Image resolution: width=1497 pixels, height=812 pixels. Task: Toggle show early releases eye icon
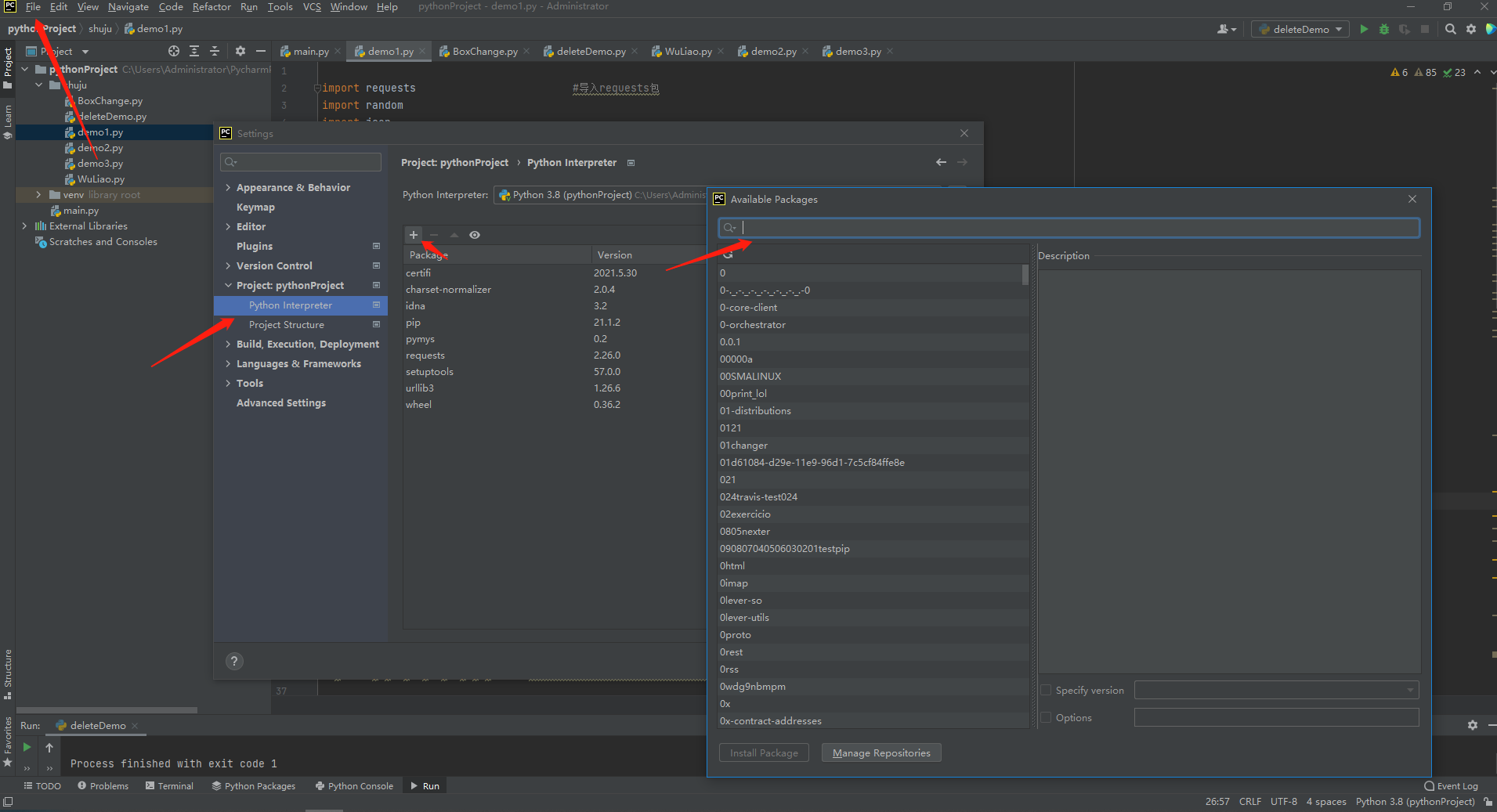point(475,235)
